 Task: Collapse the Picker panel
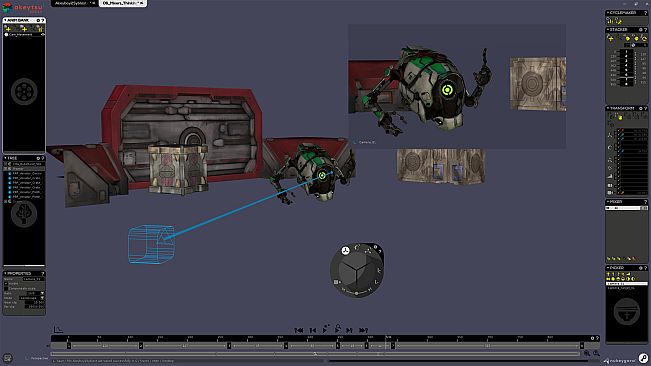[607, 268]
